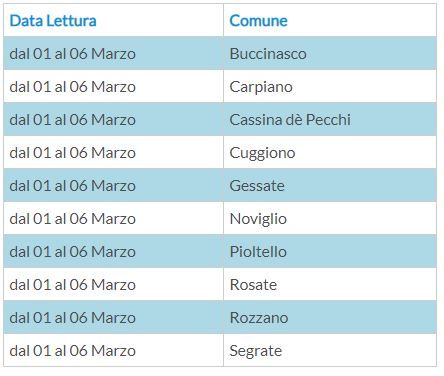
Task: Select the Cuggiono cell
Action: [330, 152]
